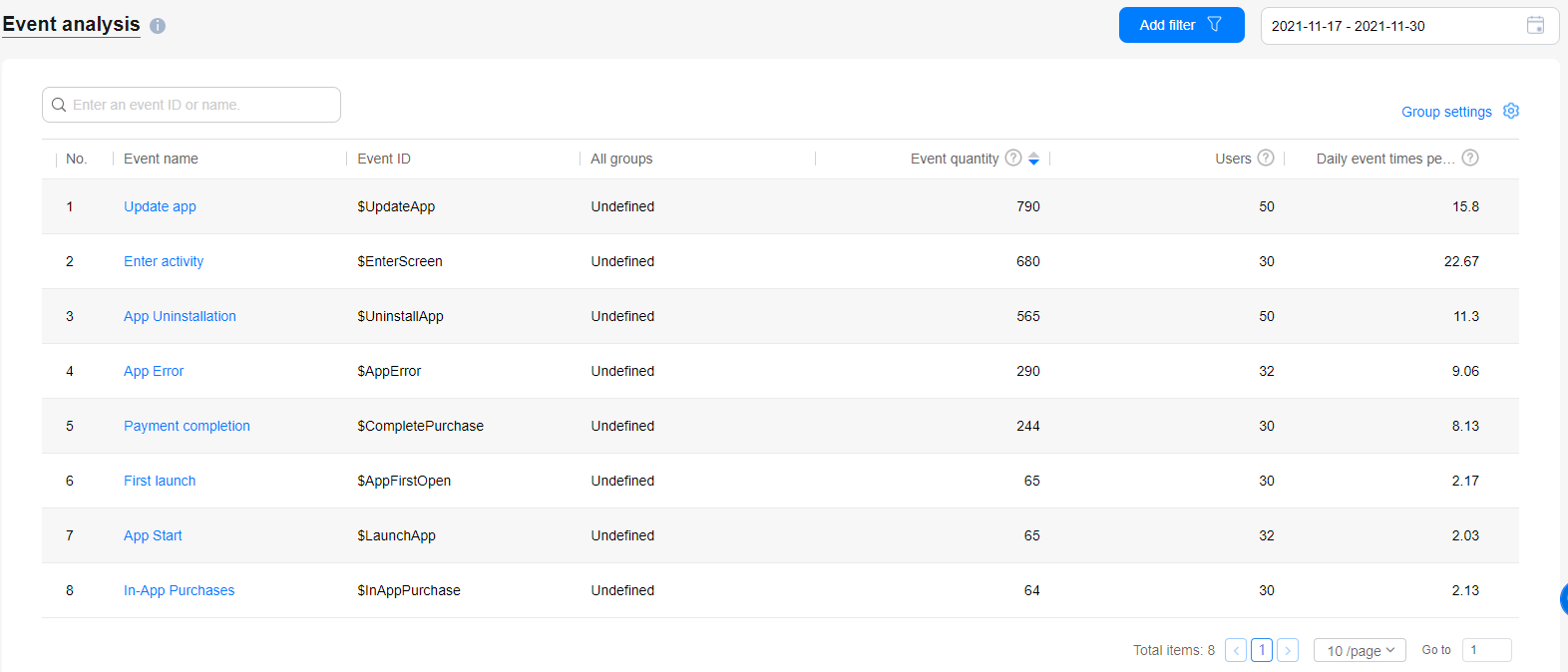Click the Event quantity column header
Viewport: 1568px width, 672px height.
click(955, 159)
